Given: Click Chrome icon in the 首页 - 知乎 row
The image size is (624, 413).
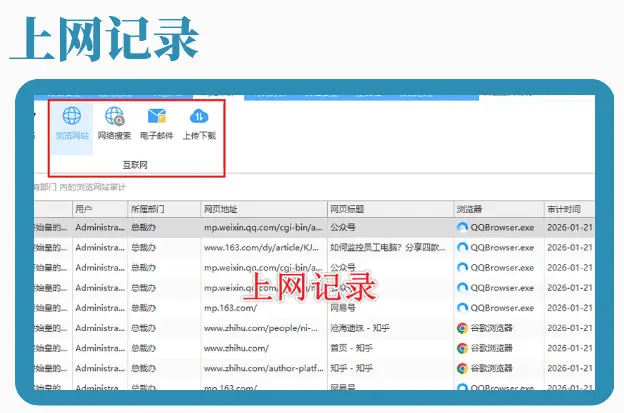Looking at the screenshot, I should [x=462, y=348].
